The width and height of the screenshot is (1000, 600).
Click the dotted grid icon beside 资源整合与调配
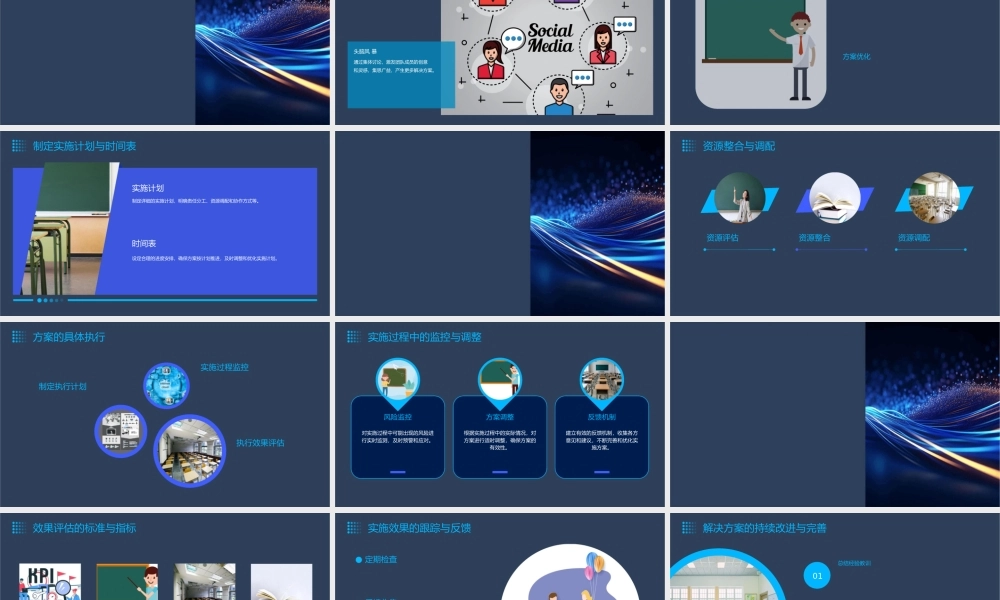click(689, 146)
